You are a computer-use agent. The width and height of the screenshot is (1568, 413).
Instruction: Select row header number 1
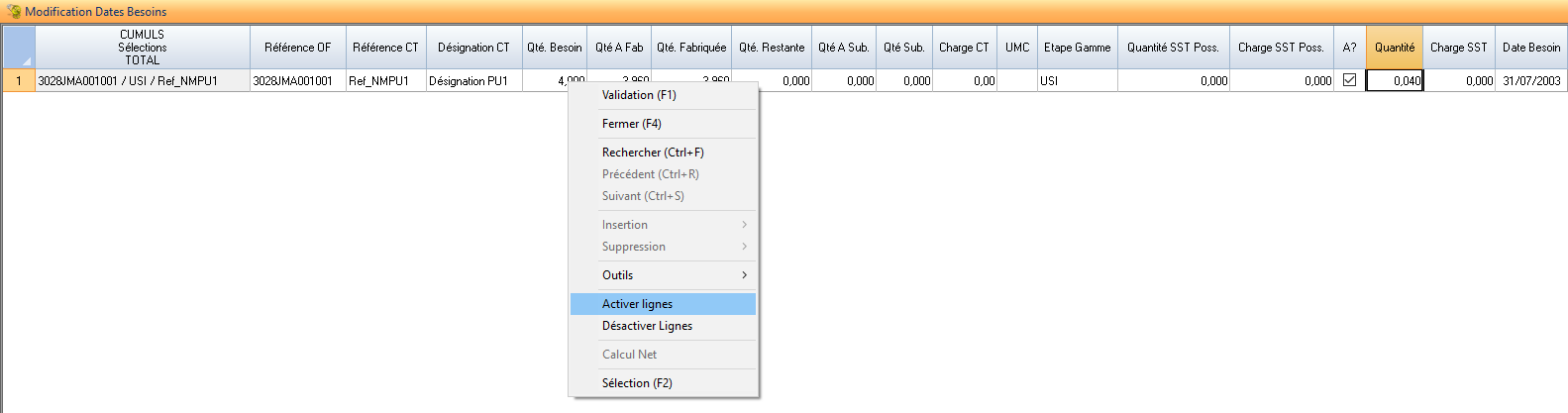[18, 81]
